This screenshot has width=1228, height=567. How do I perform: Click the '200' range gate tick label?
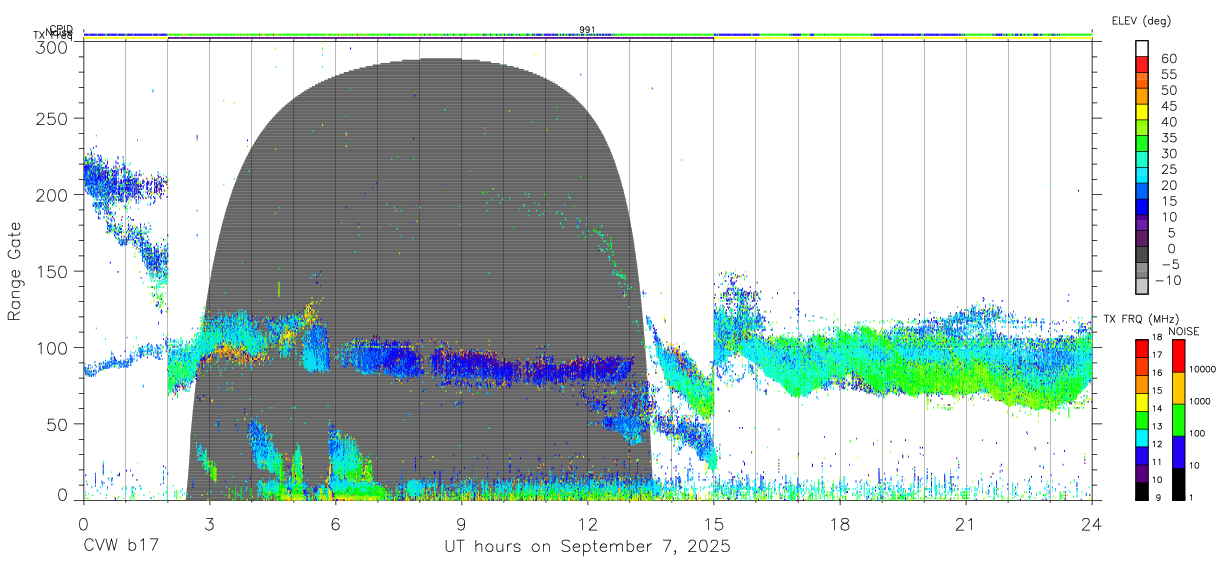(x=52, y=195)
